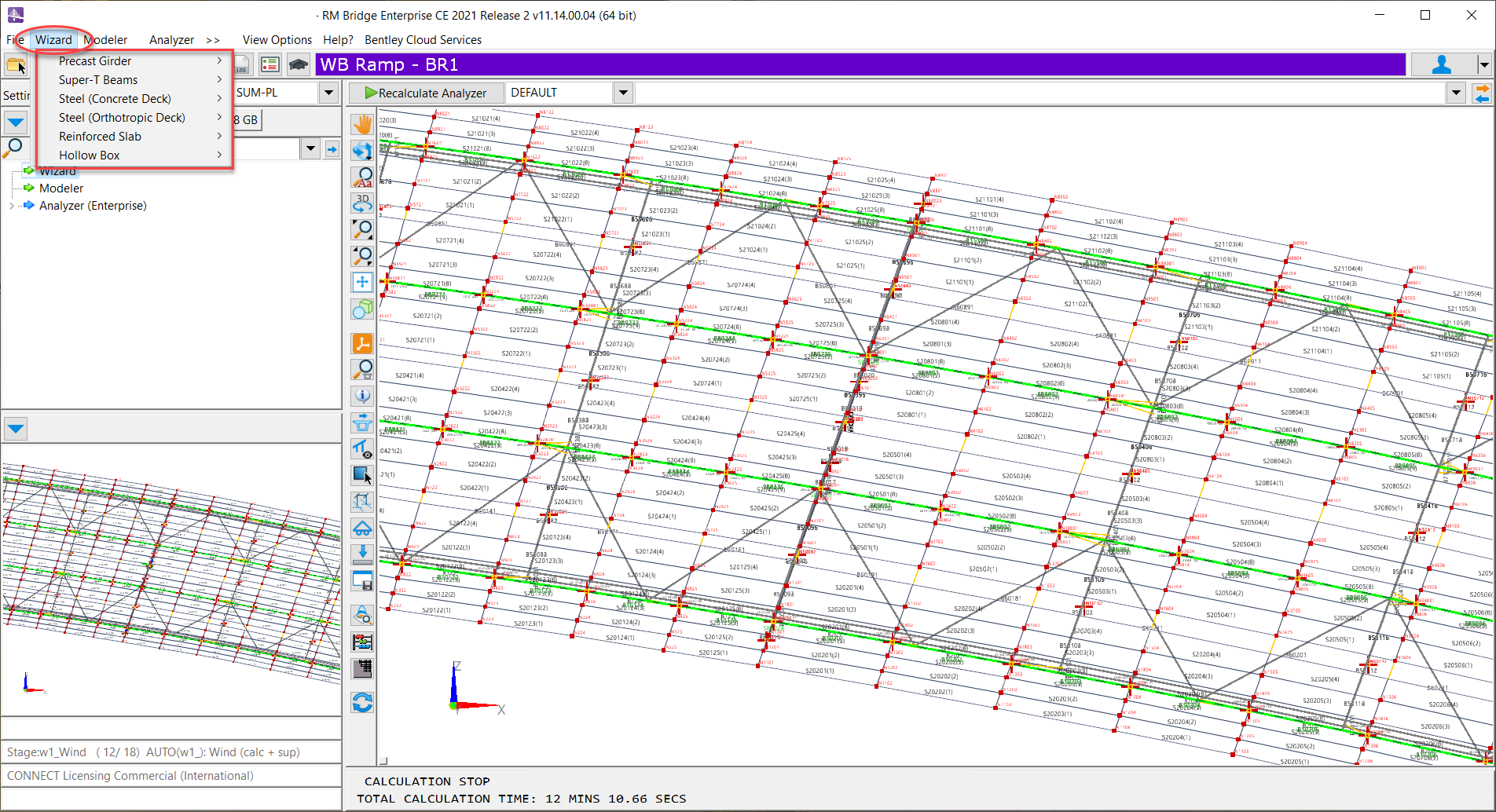This screenshot has width=1496, height=812.
Task: Click the graduation cap tutorial icon
Action: tap(298, 64)
